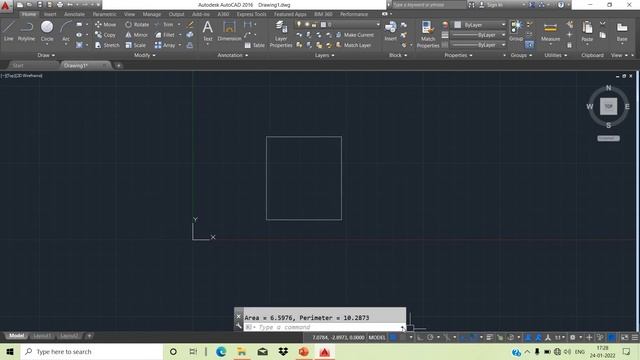
Task: Open the AutoCAD application menu
Action: (5, 5)
